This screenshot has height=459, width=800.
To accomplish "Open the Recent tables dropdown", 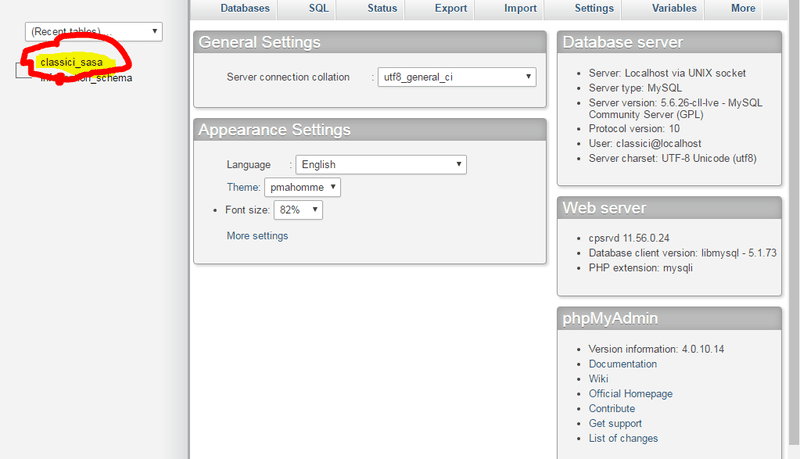I will tap(93, 32).
